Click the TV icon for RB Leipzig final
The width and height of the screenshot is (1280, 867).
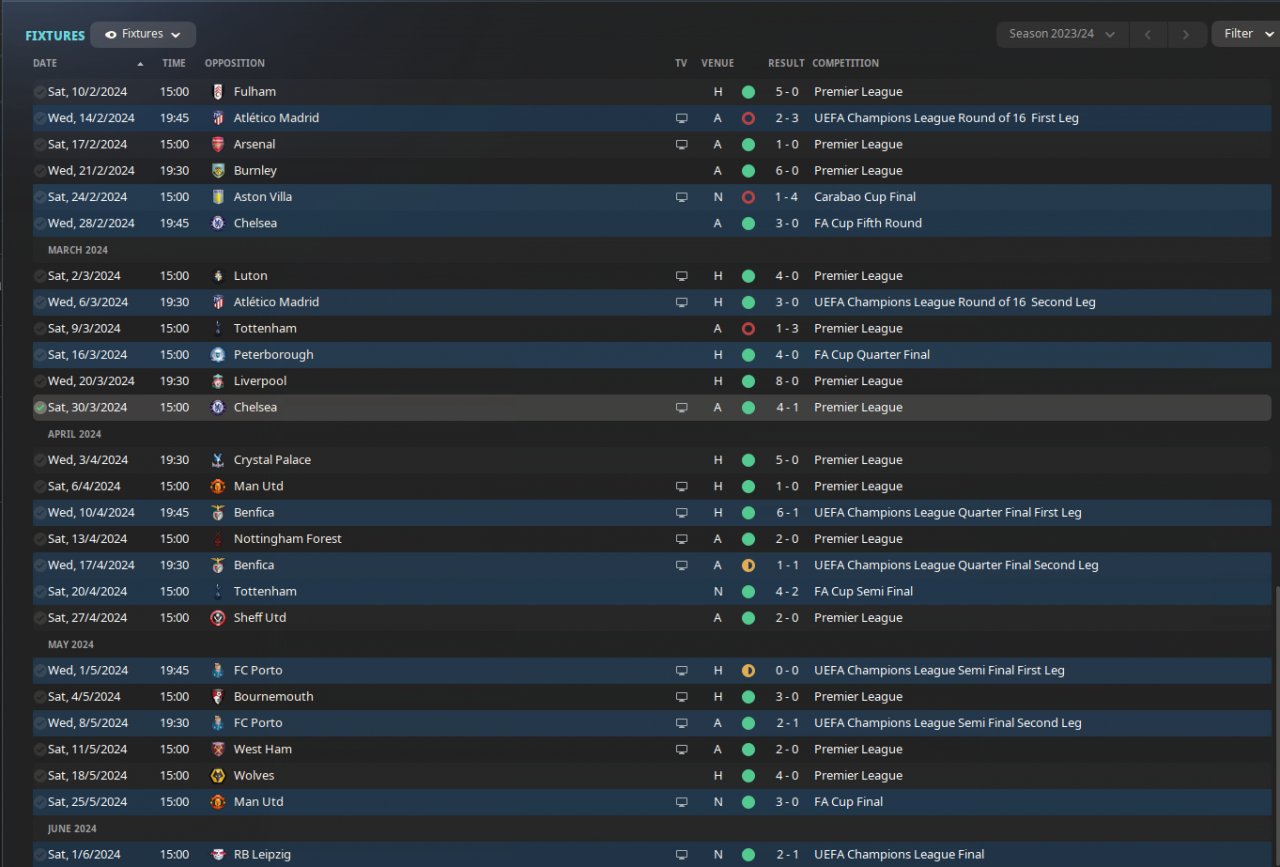point(681,855)
